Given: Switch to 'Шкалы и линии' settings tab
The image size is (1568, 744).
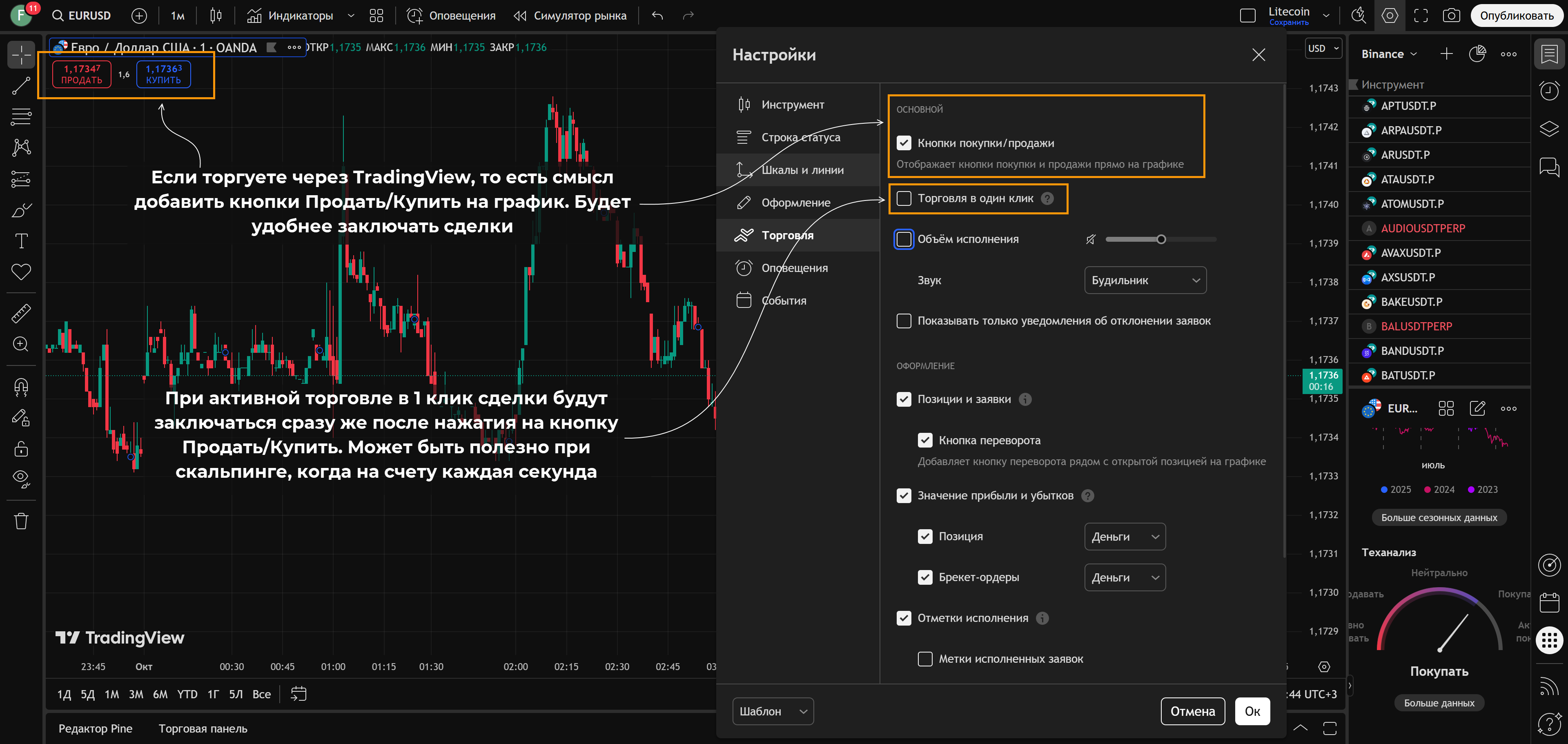Looking at the screenshot, I should pyautogui.click(x=802, y=170).
